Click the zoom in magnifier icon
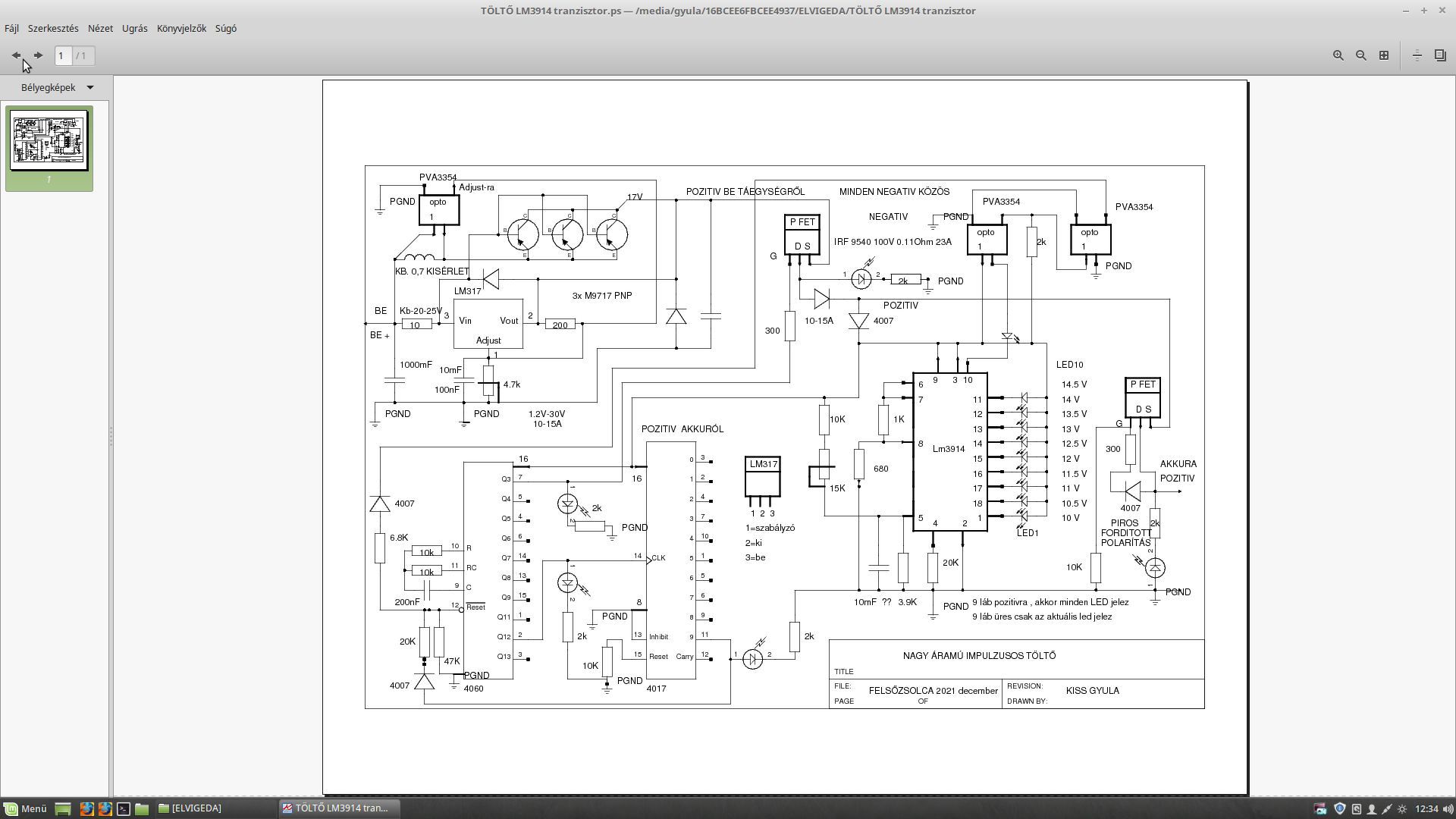 click(1338, 55)
